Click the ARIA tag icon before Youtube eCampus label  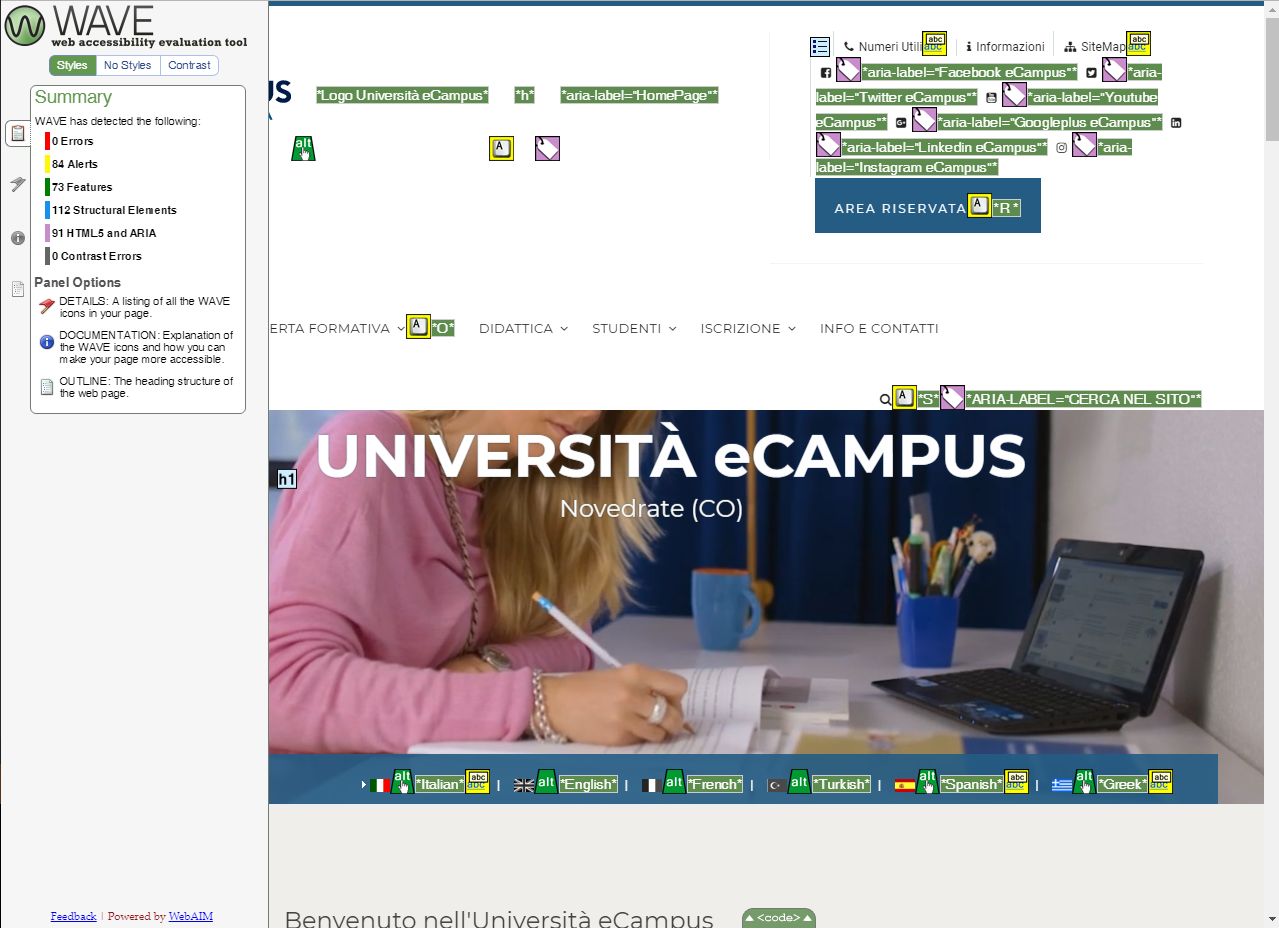(1014, 95)
